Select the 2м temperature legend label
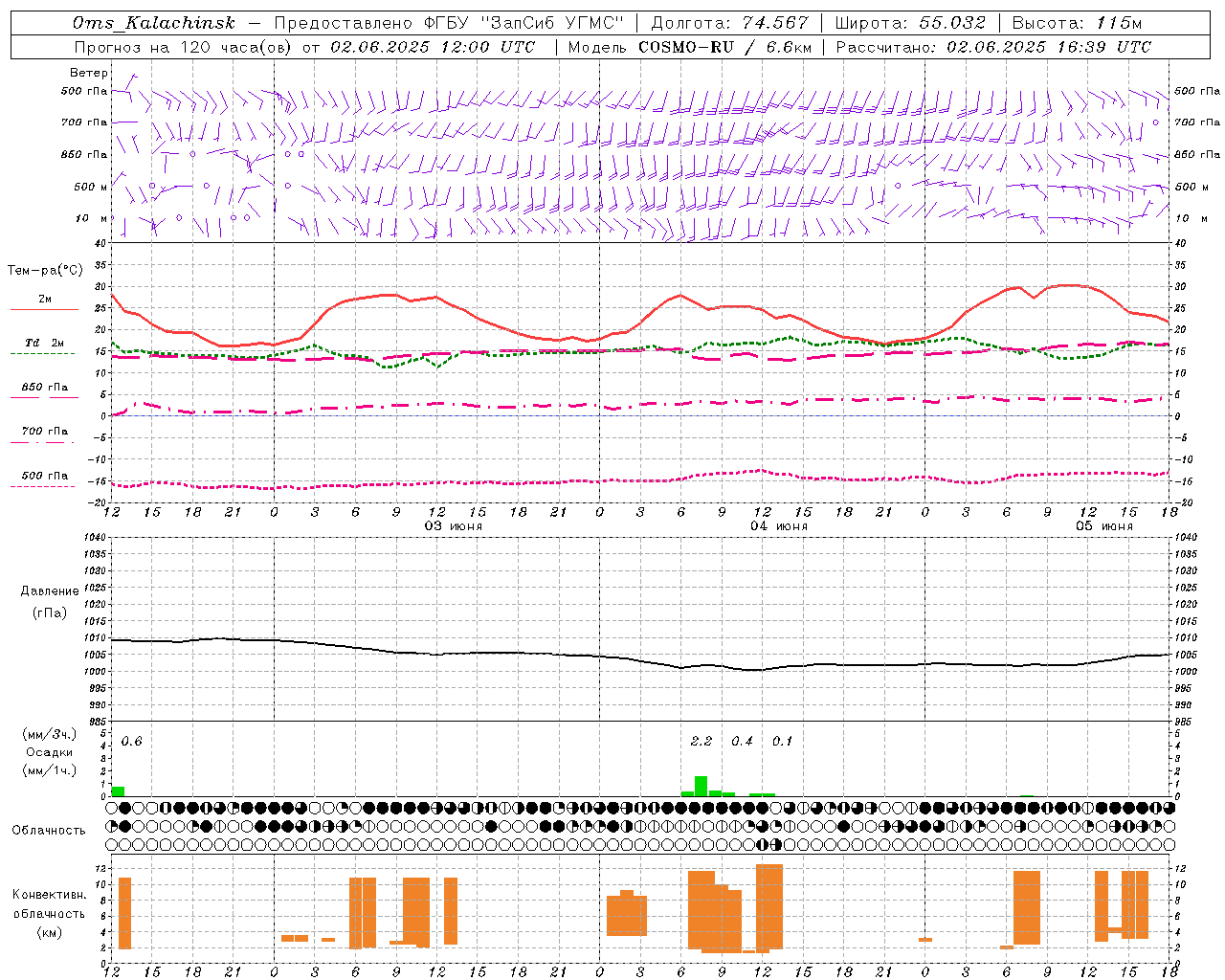The width and height of the screenshot is (1225, 980). point(45,299)
